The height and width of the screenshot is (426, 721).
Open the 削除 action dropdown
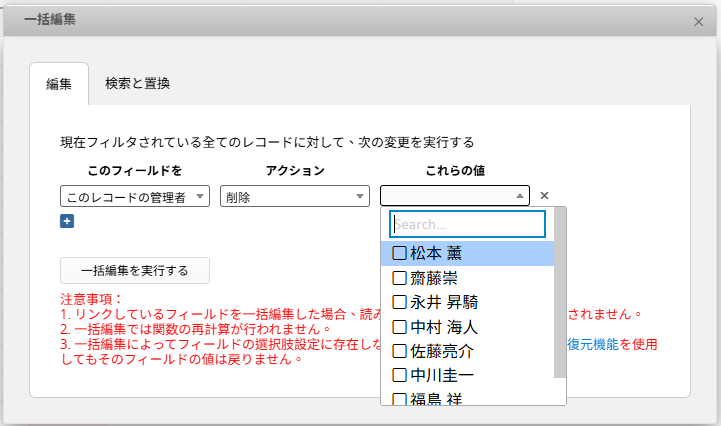pyautogui.click(x=295, y=197)
